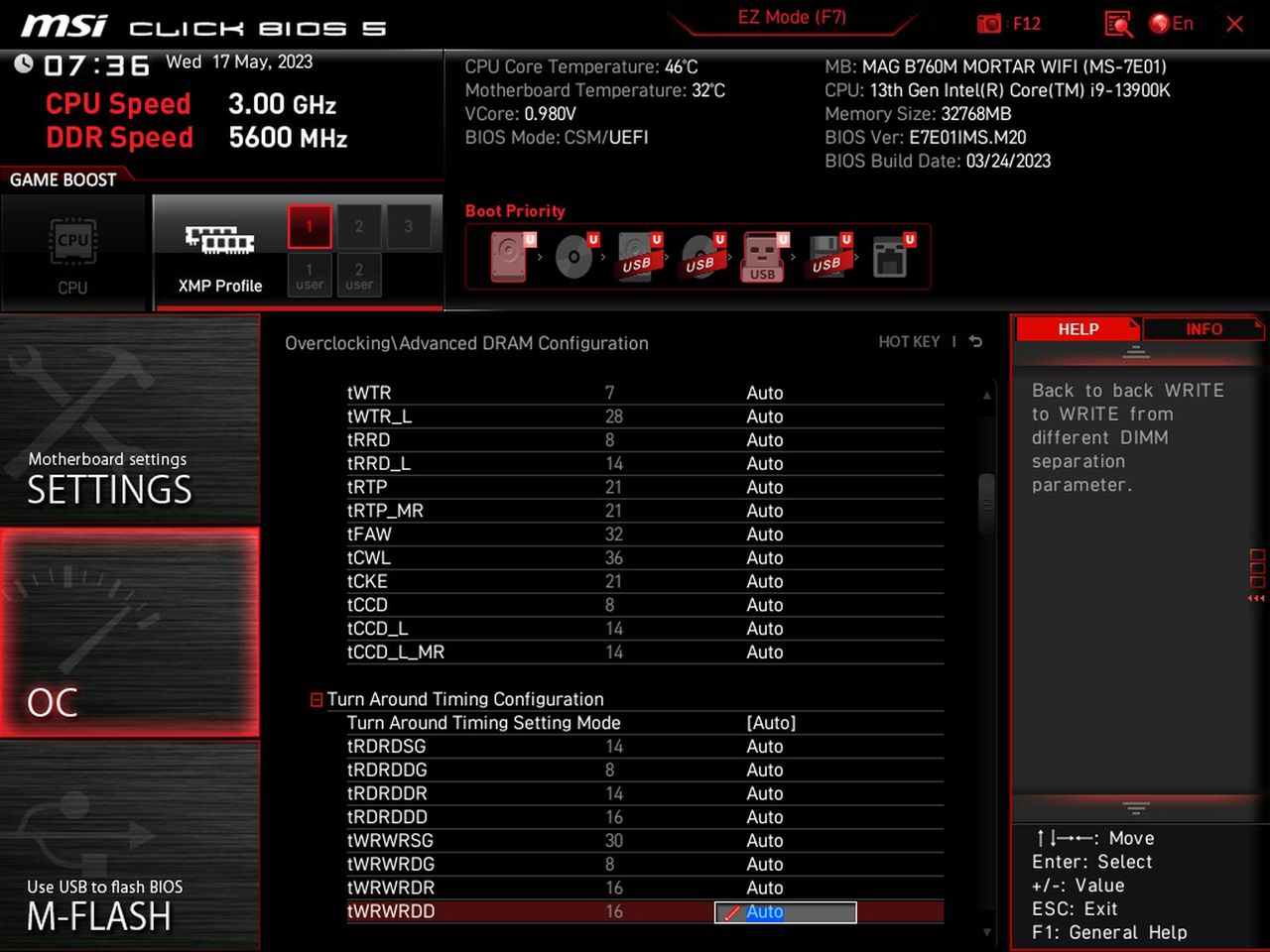Image resolution: width=1270 pixels, height=952 pixels.
Task: Toggle the CPU Game Boost chip button
Action: 73,253
